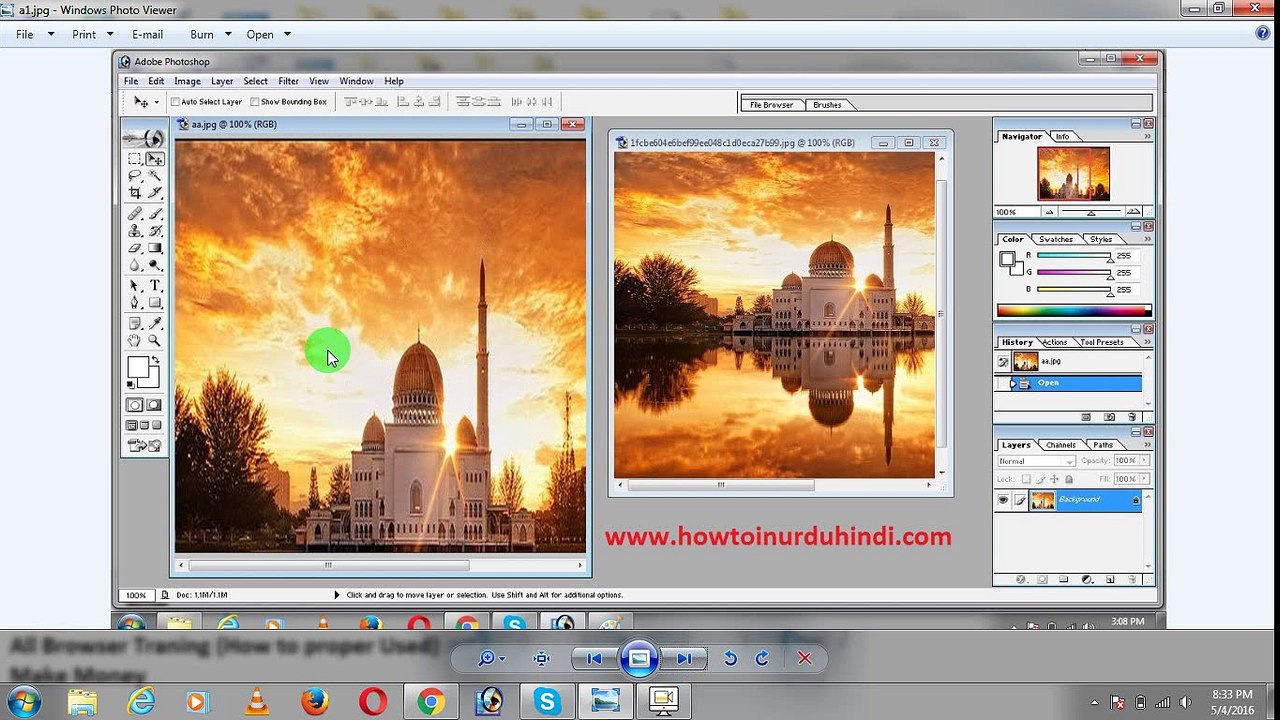Swap foreground and background colors

tap(155, 360)
